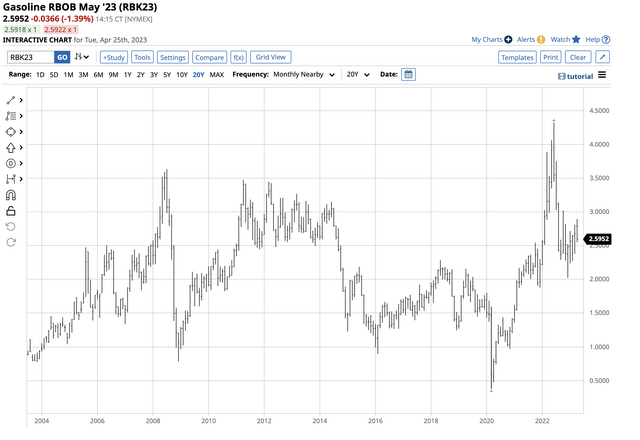Viewport: 640px width, 440px height.
Task: Select the 5D range
Action: 54,75
